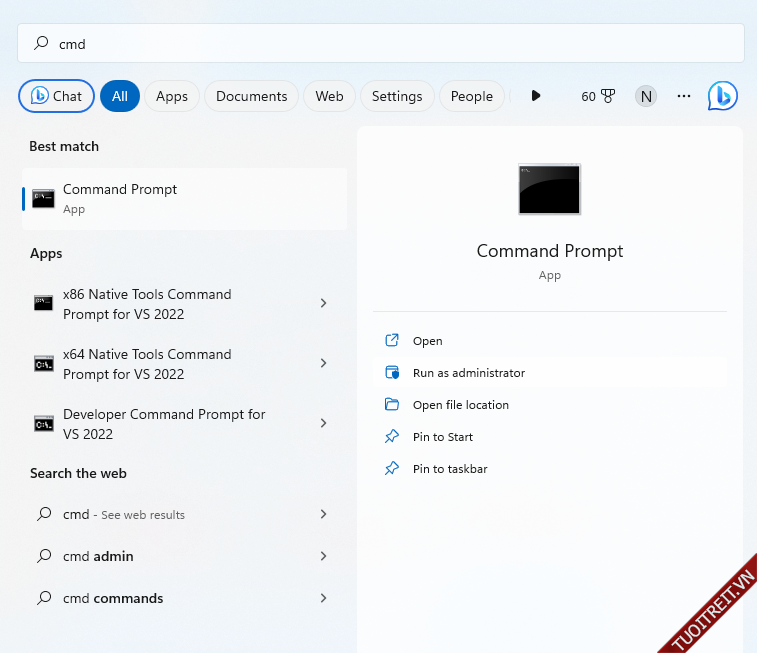The width and height of the screenshot is (757, 653).
Task: Select the Documents filter tab
Action: tap(251, 96)
